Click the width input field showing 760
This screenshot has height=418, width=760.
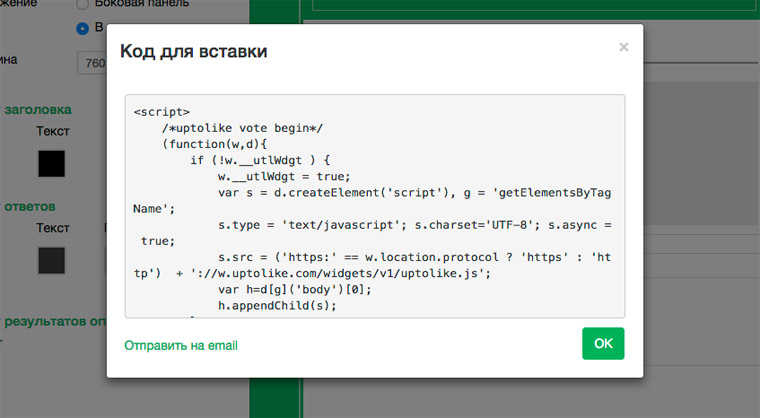click(92, 64)
